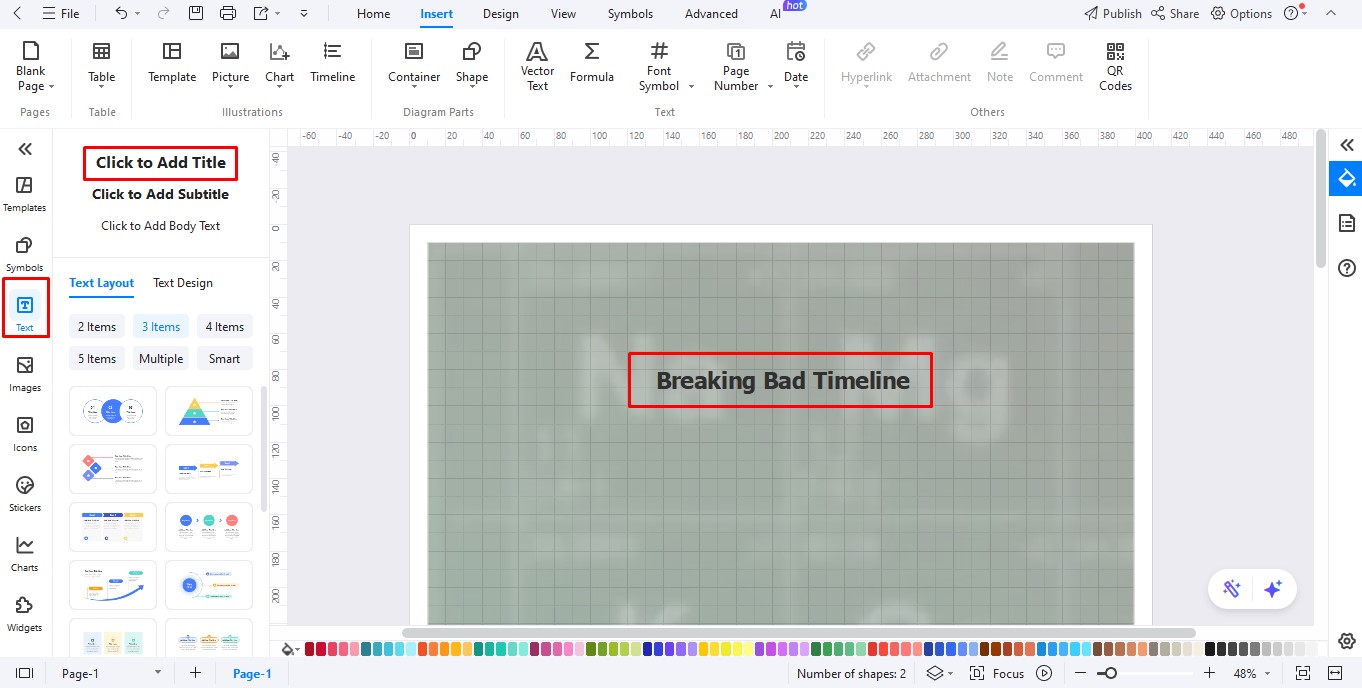Open Options in the title bar
Image resolution: width=1362 pixels, height=688 pixels.
(x=1241, y=13)
